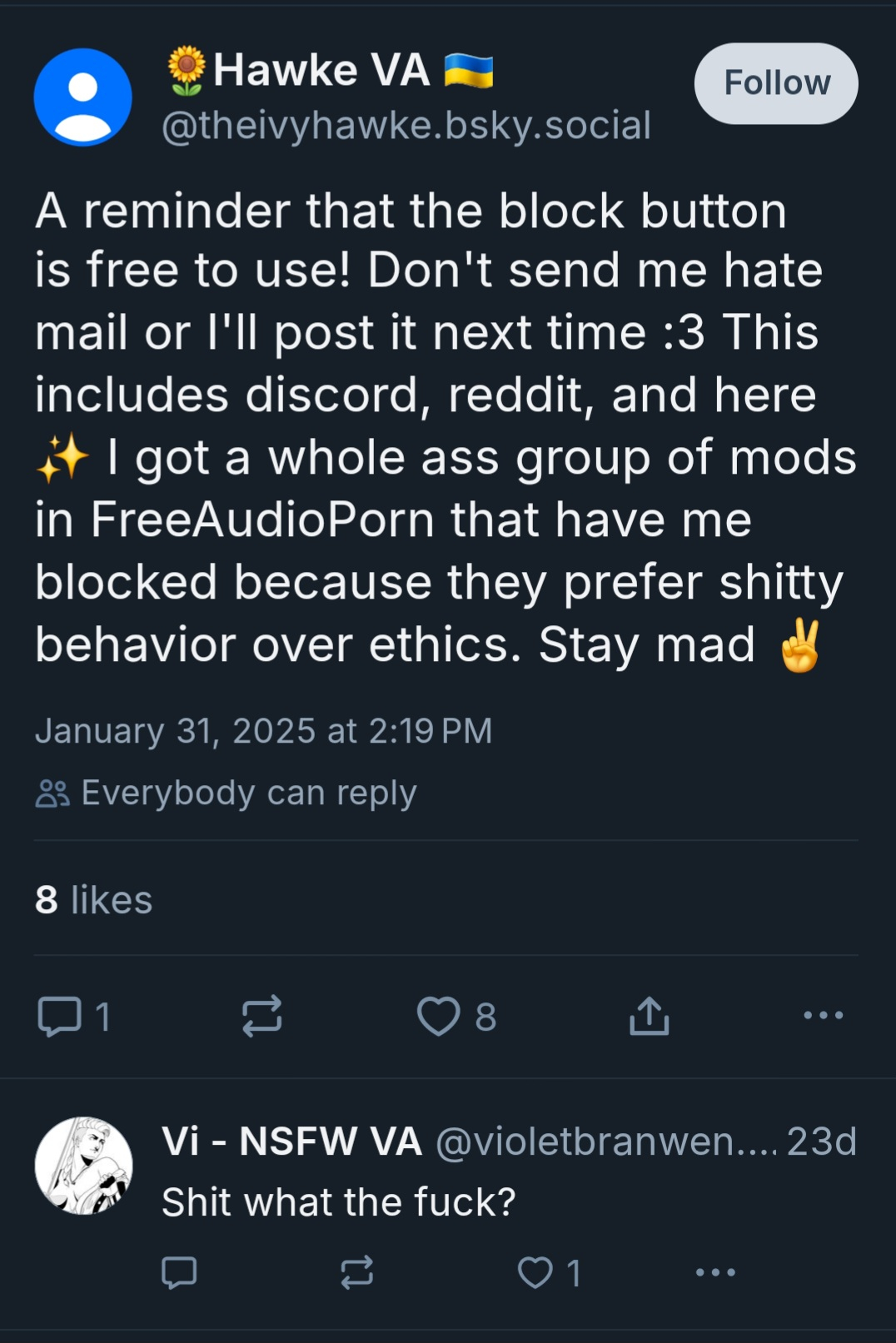Reply to Vi's comment
This screenshot has width=896, height=1343.
click(x=179, y=1272)
